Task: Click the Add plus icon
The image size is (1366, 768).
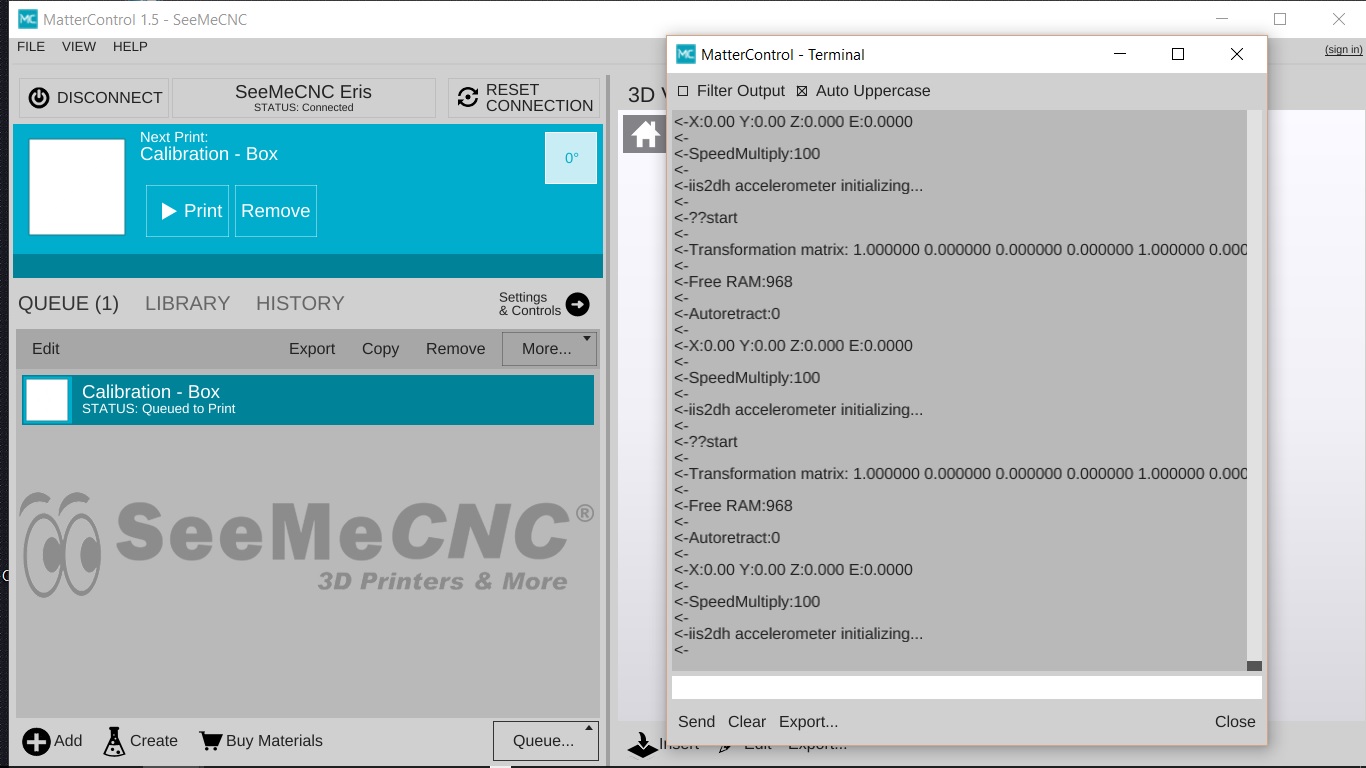Action: click(36, 741)
